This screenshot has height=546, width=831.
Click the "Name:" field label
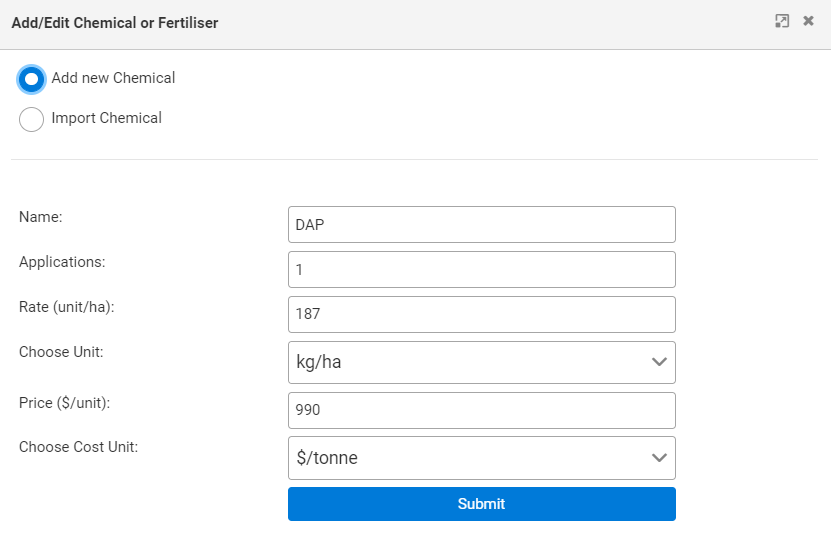pyautogui.click(x=41, y=217)
